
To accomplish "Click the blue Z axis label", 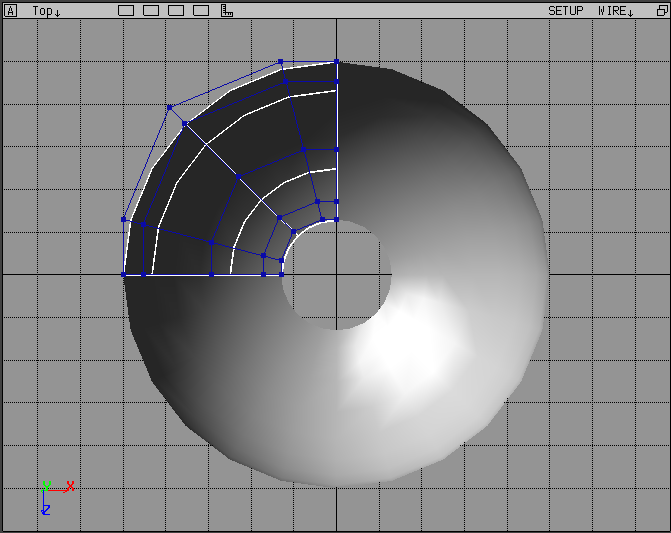I will (x=46, y=510).
